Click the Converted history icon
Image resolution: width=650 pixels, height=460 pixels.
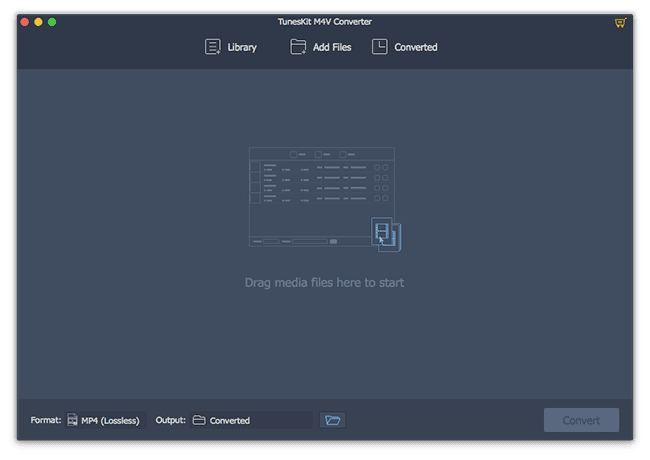click(380, 47)
